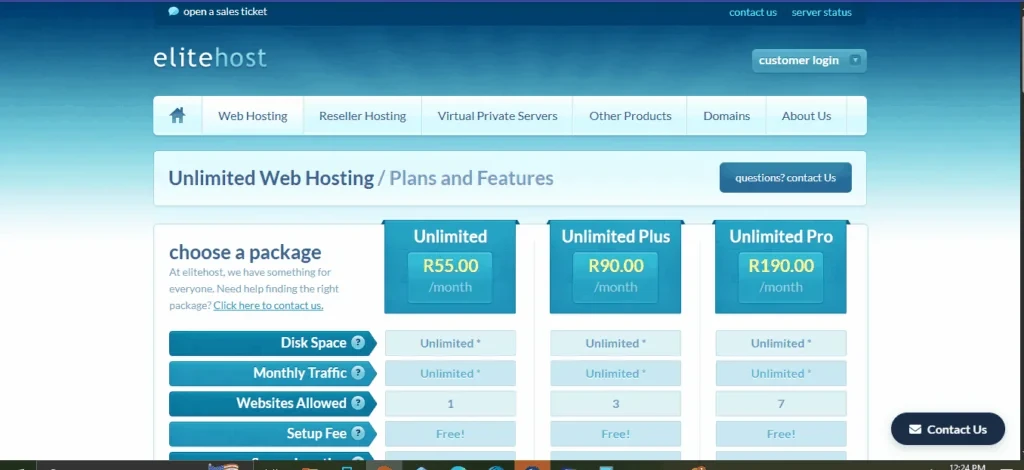Click the R90.00 /month price box
This screenshot has width=1024, height=470.
[x=616, y=277]
